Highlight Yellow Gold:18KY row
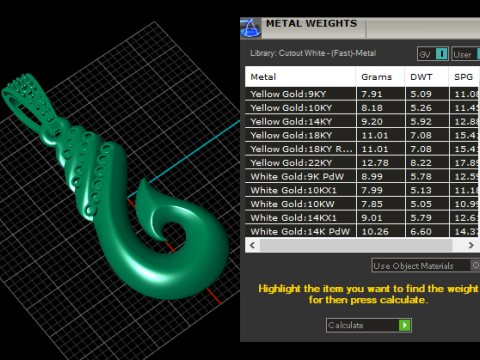This screenshot has height=360, width=480. [362, 135]
